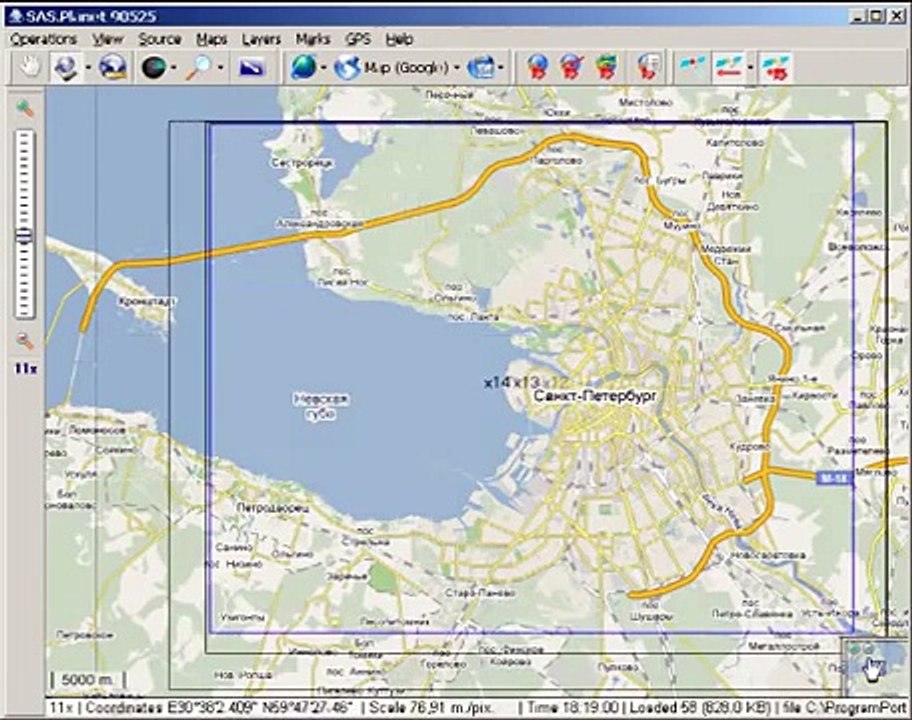Image resolution: width=912 pixels, height=720 pixels.
Task: Click the blue globe toolbar icon
Action: point(304,67)
